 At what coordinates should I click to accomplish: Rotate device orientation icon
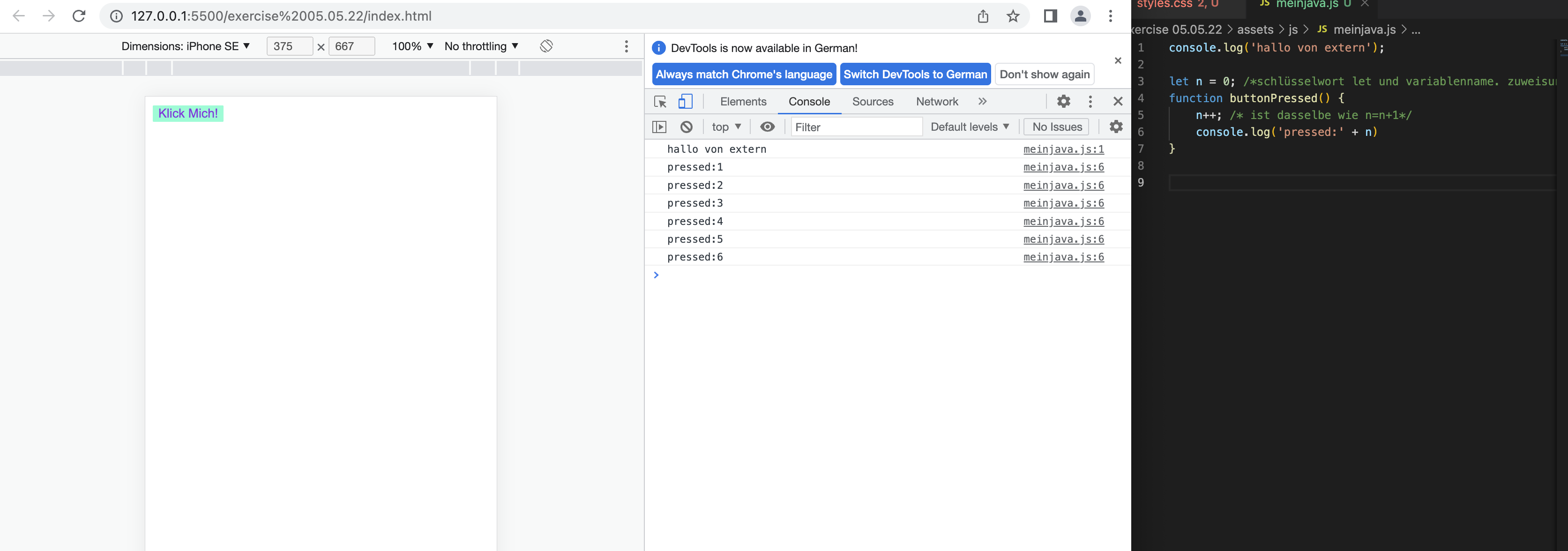[x=546, y=46]
